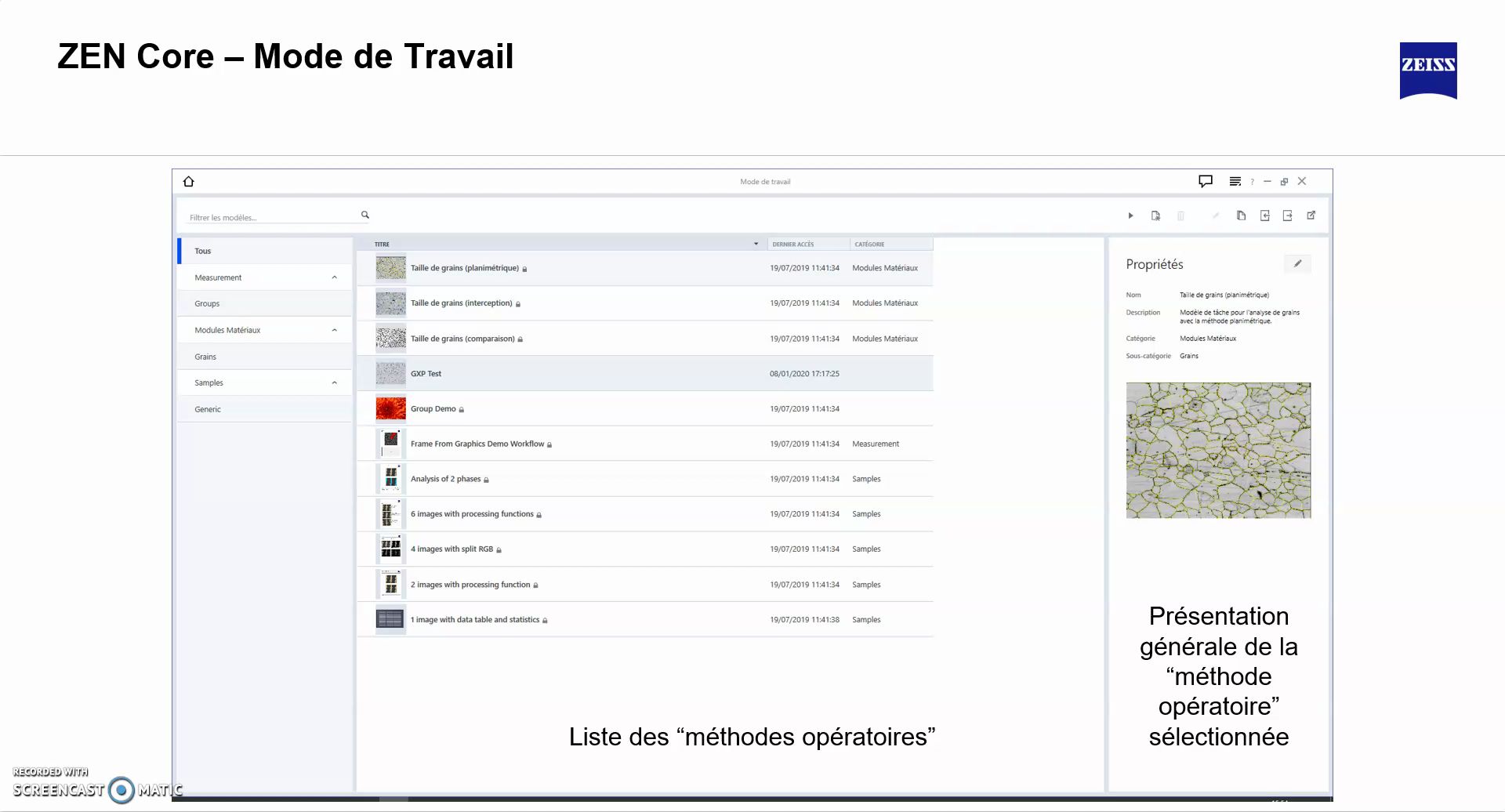Open the Titre column sort dropdown
Screen dimensions: 1505x812
click(756, 244)
